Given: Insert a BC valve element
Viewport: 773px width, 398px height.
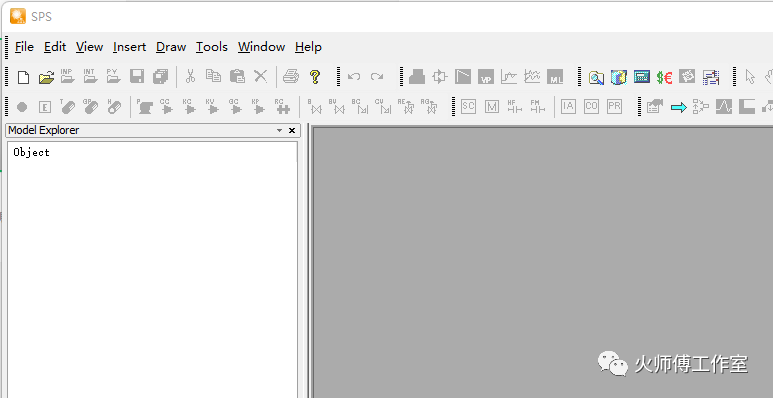Looking at the screenshot, I should click(360, 106).
